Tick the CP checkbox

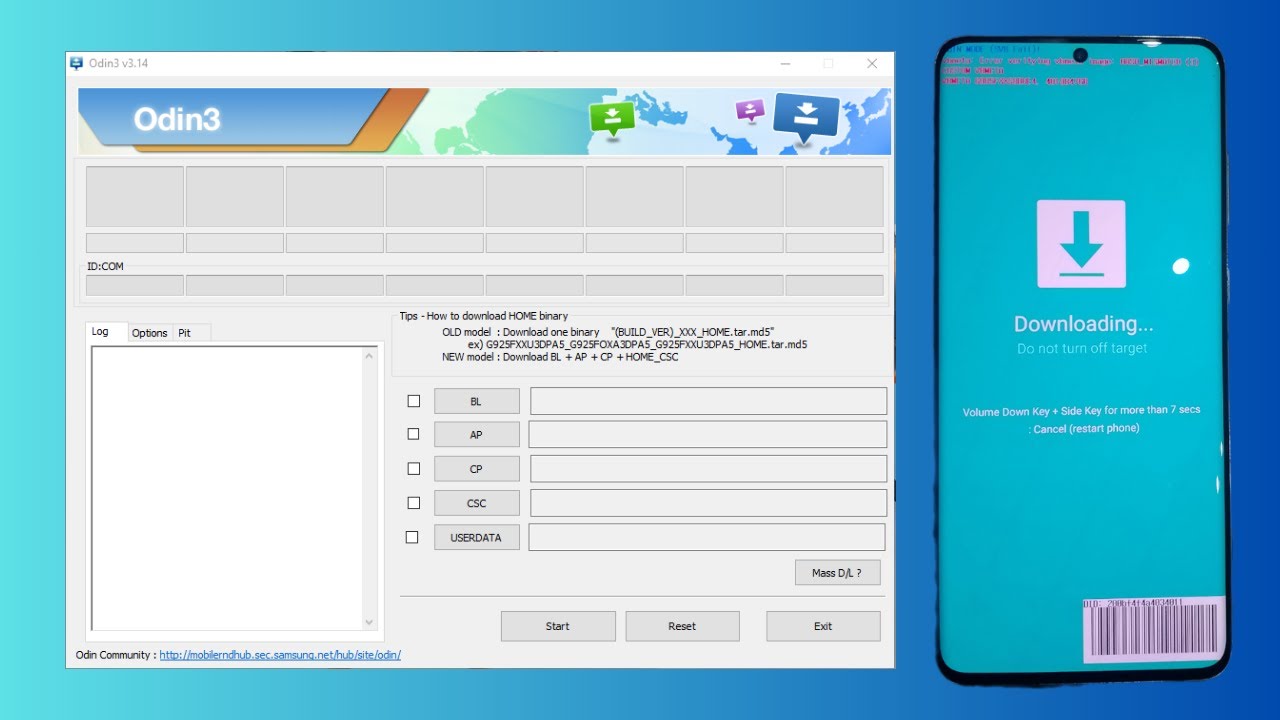(x=413, y=469)
